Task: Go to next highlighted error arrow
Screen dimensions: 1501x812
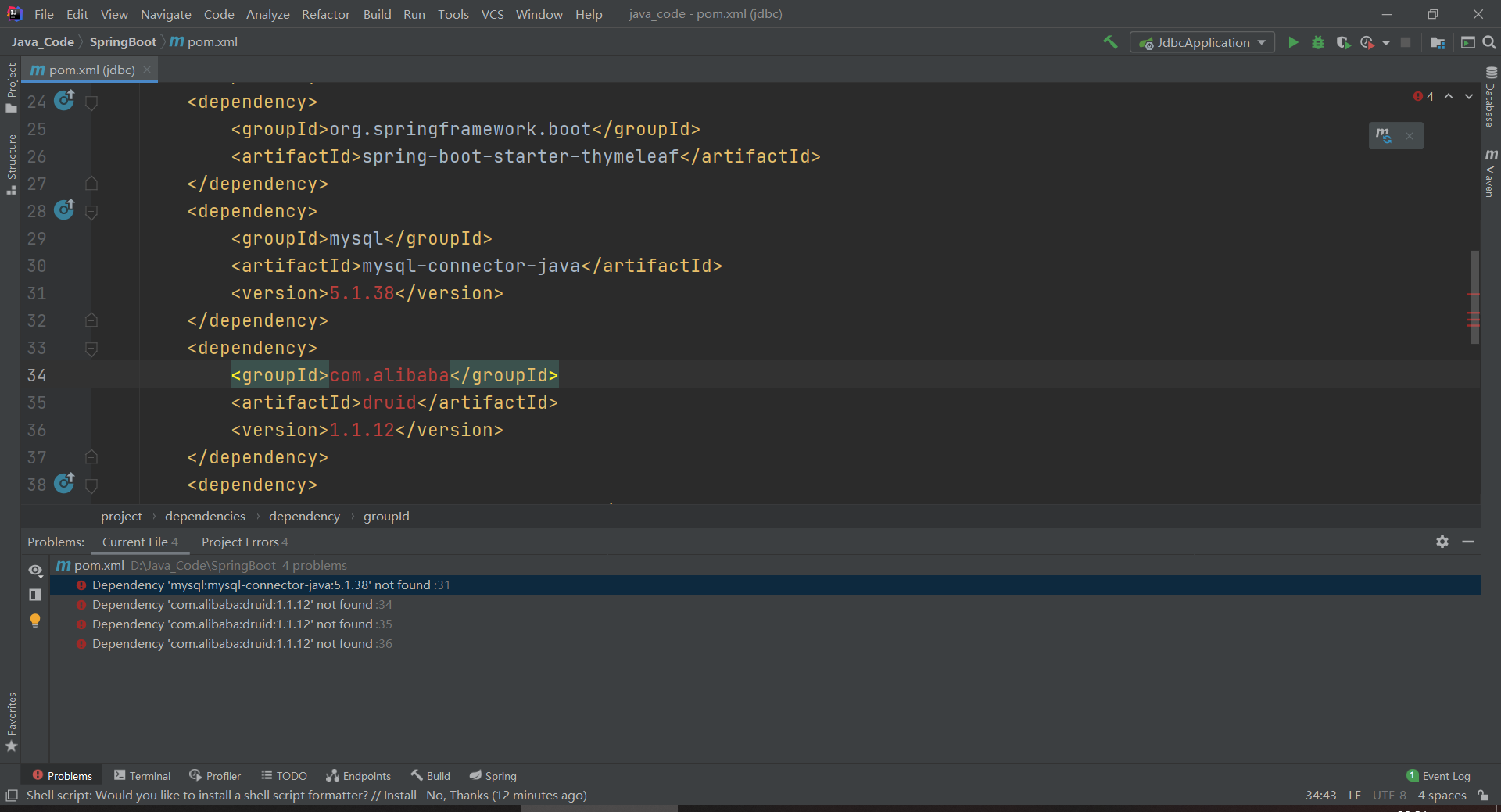Action: tap(1469, 96)
